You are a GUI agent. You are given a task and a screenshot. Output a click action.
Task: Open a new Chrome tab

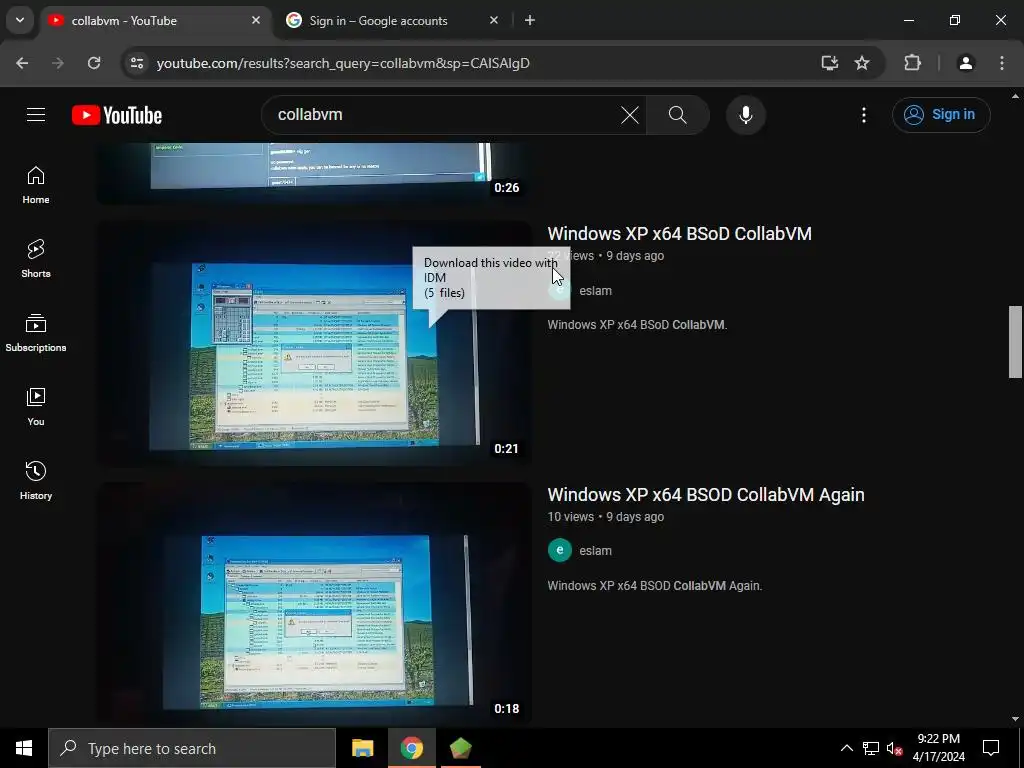coord(530,20)
